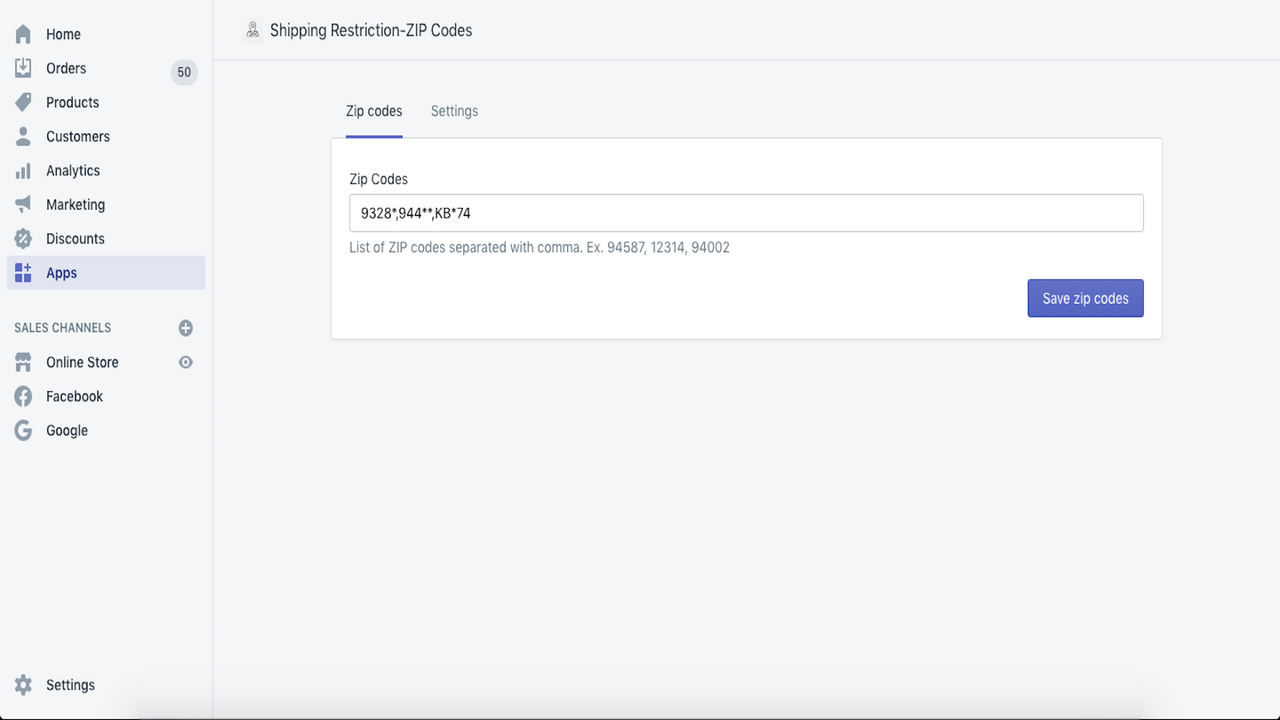
Task: Open Online Store from the sidebar
Action: [83, 362]
